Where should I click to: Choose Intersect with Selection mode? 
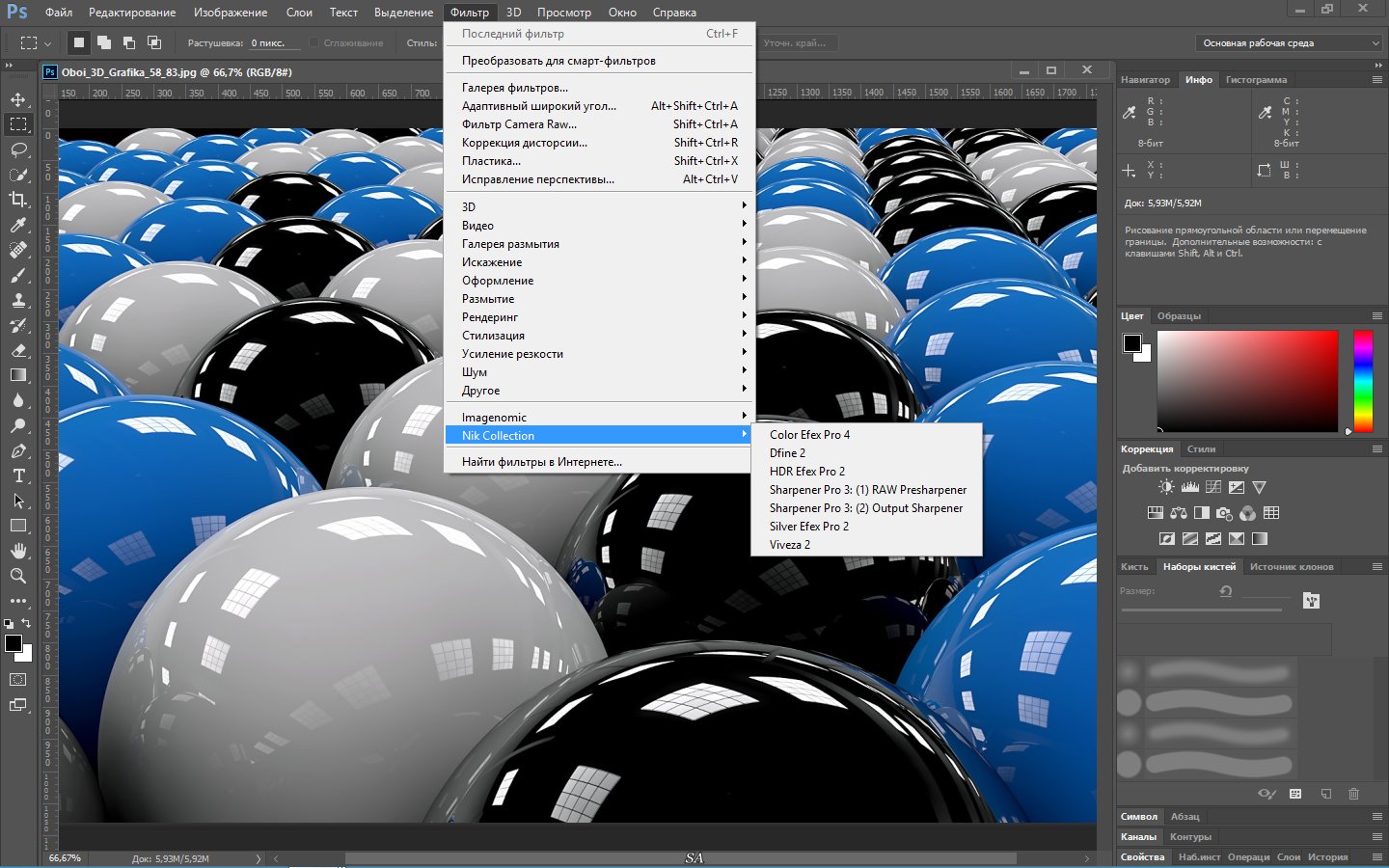point(154,42)
